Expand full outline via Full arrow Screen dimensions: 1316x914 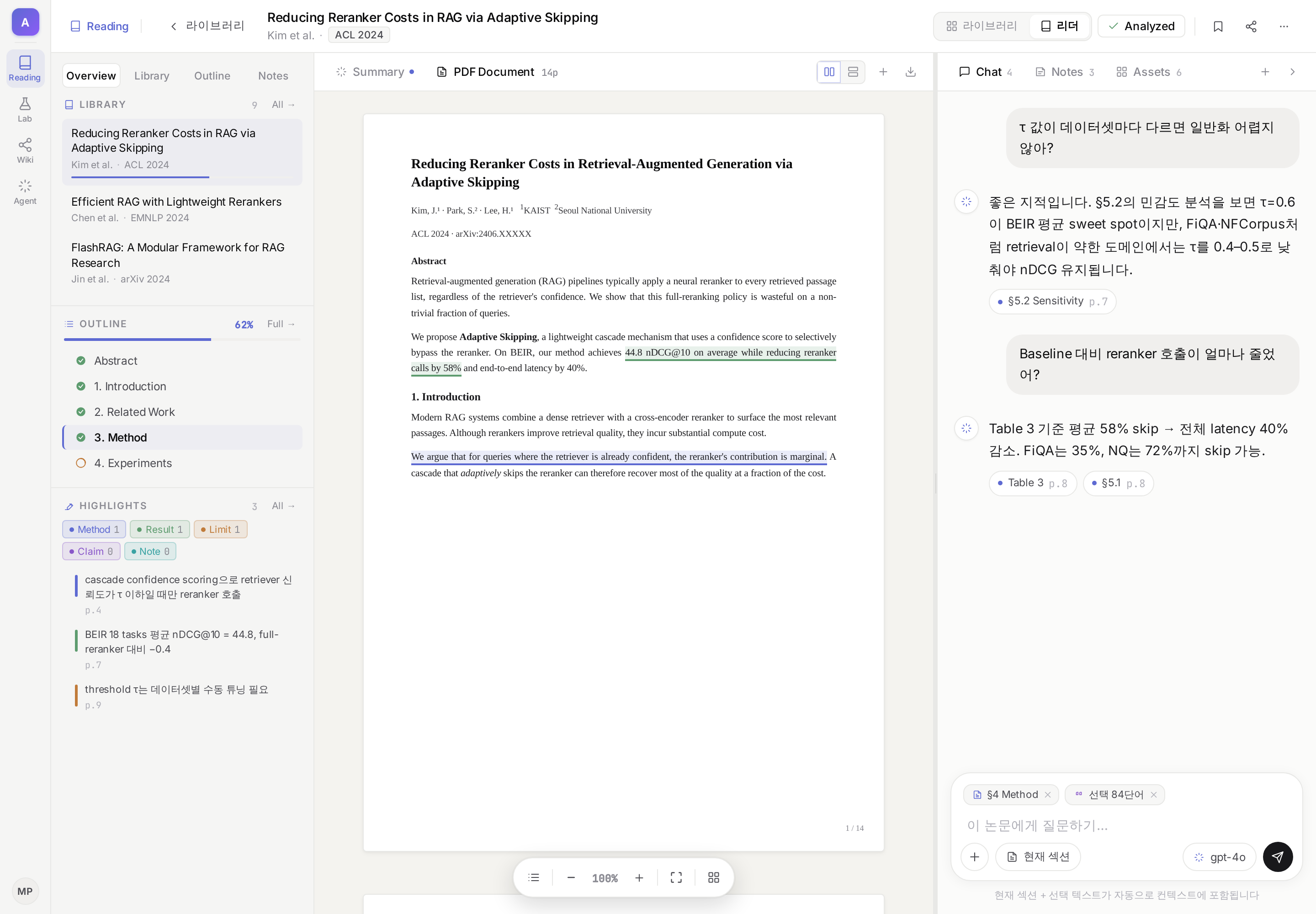[281, 324]
